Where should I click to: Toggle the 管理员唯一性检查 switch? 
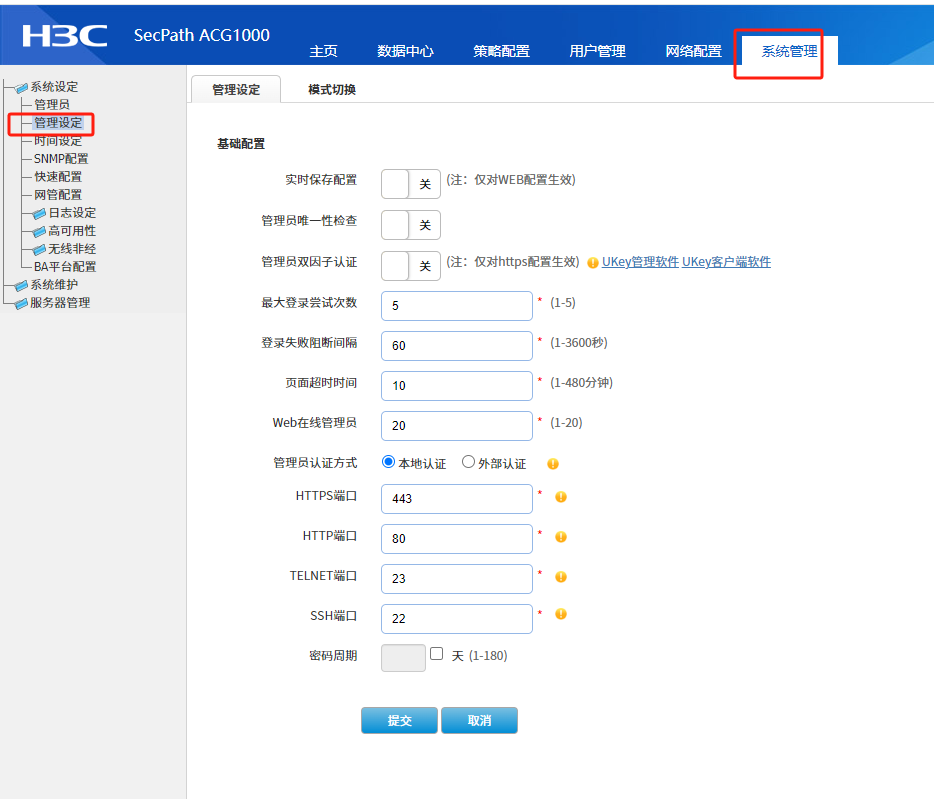coord(410,225)
